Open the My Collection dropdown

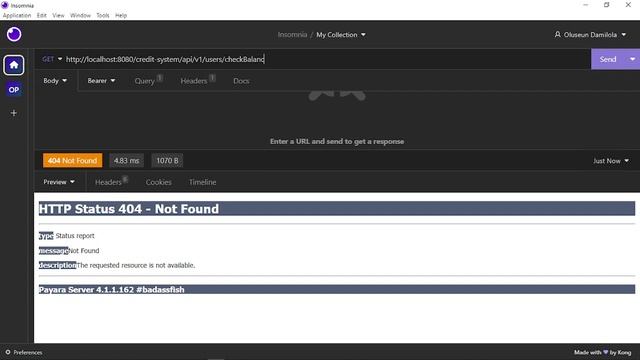tap(341, 35)
